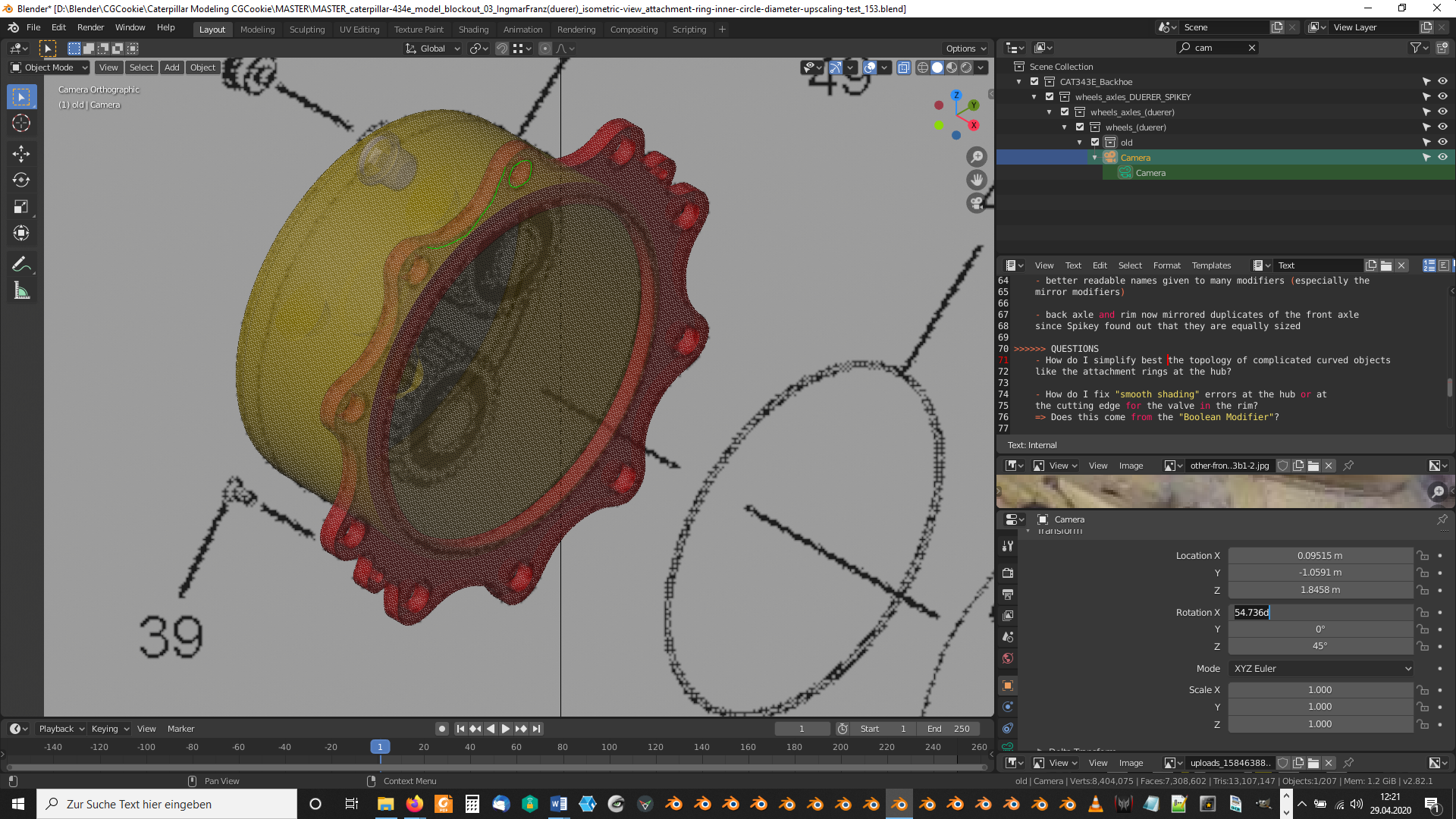Screen dimensions: 1456x819
Task: Click the Rotation Z value field
Action: point(1319,647)
